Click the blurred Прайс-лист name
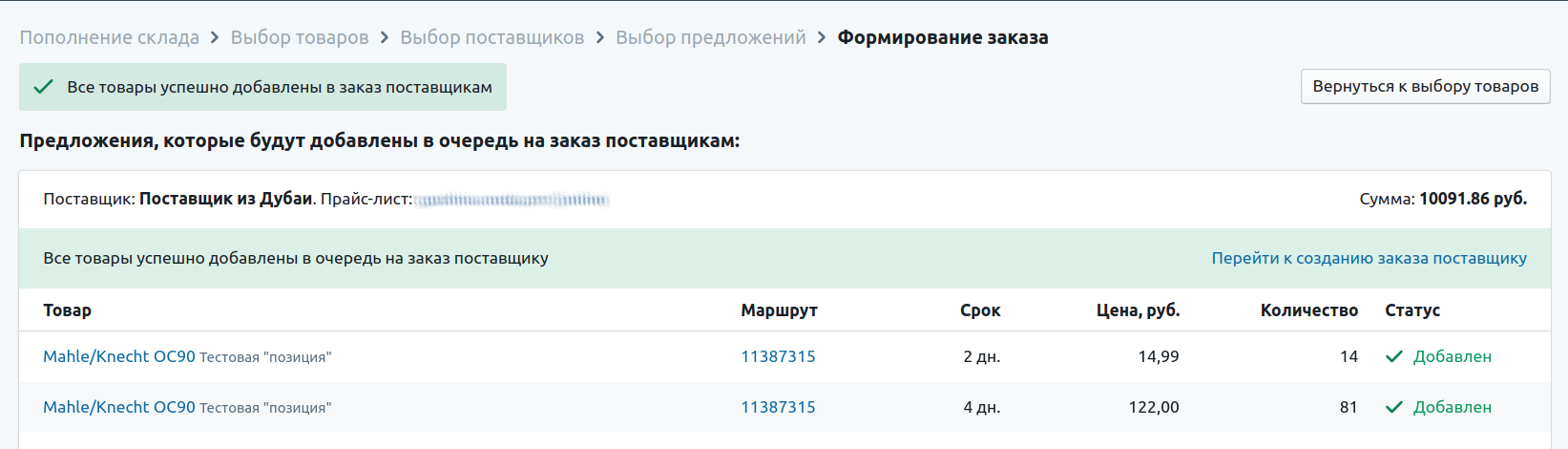Viewport: 1568px width, 449px height. (512, 200)
